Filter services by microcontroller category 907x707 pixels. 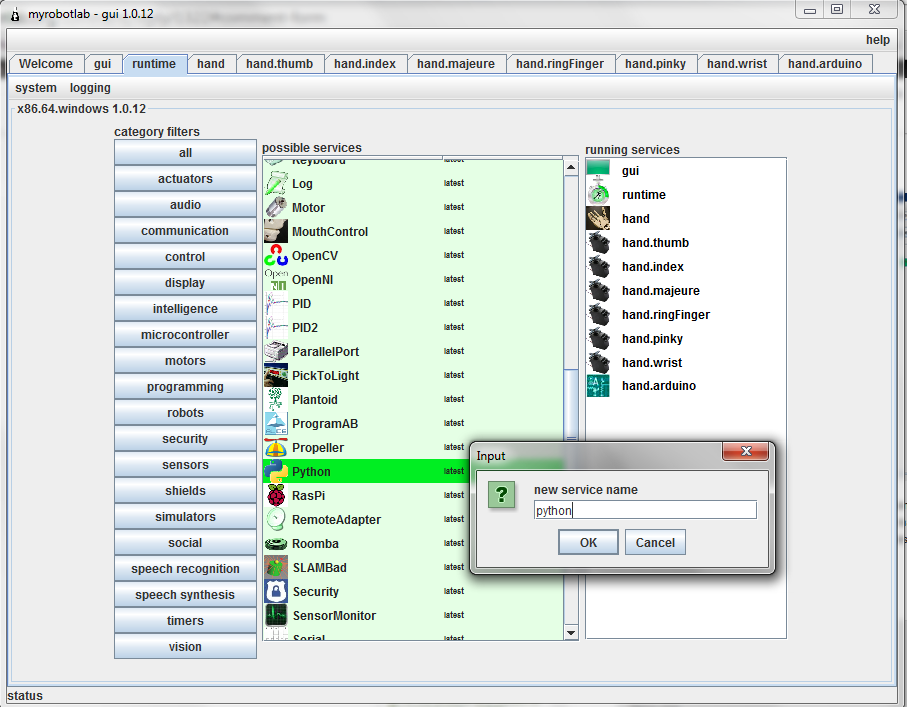pos(185,334)
